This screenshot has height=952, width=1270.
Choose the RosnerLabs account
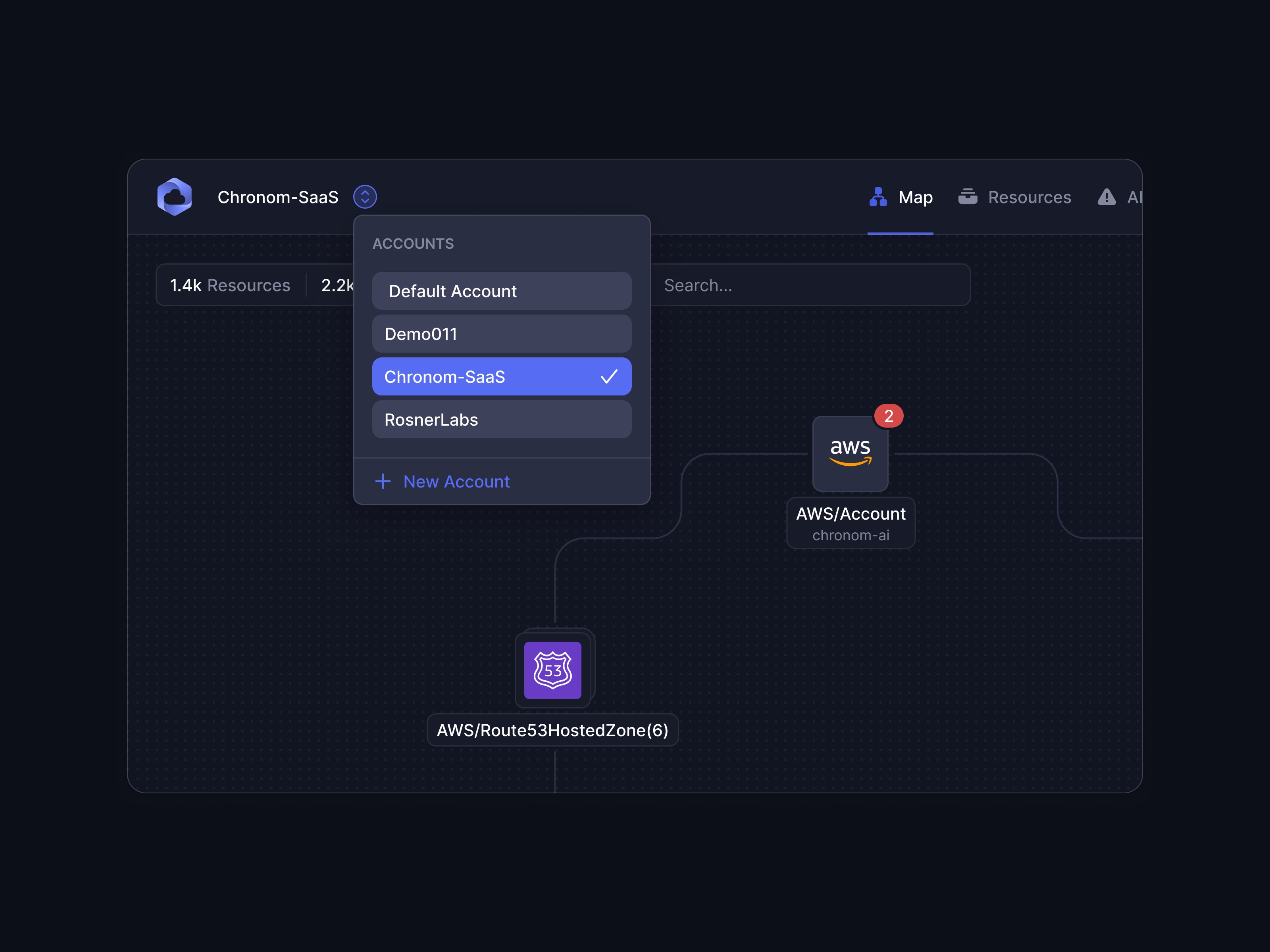click(501, 420)
